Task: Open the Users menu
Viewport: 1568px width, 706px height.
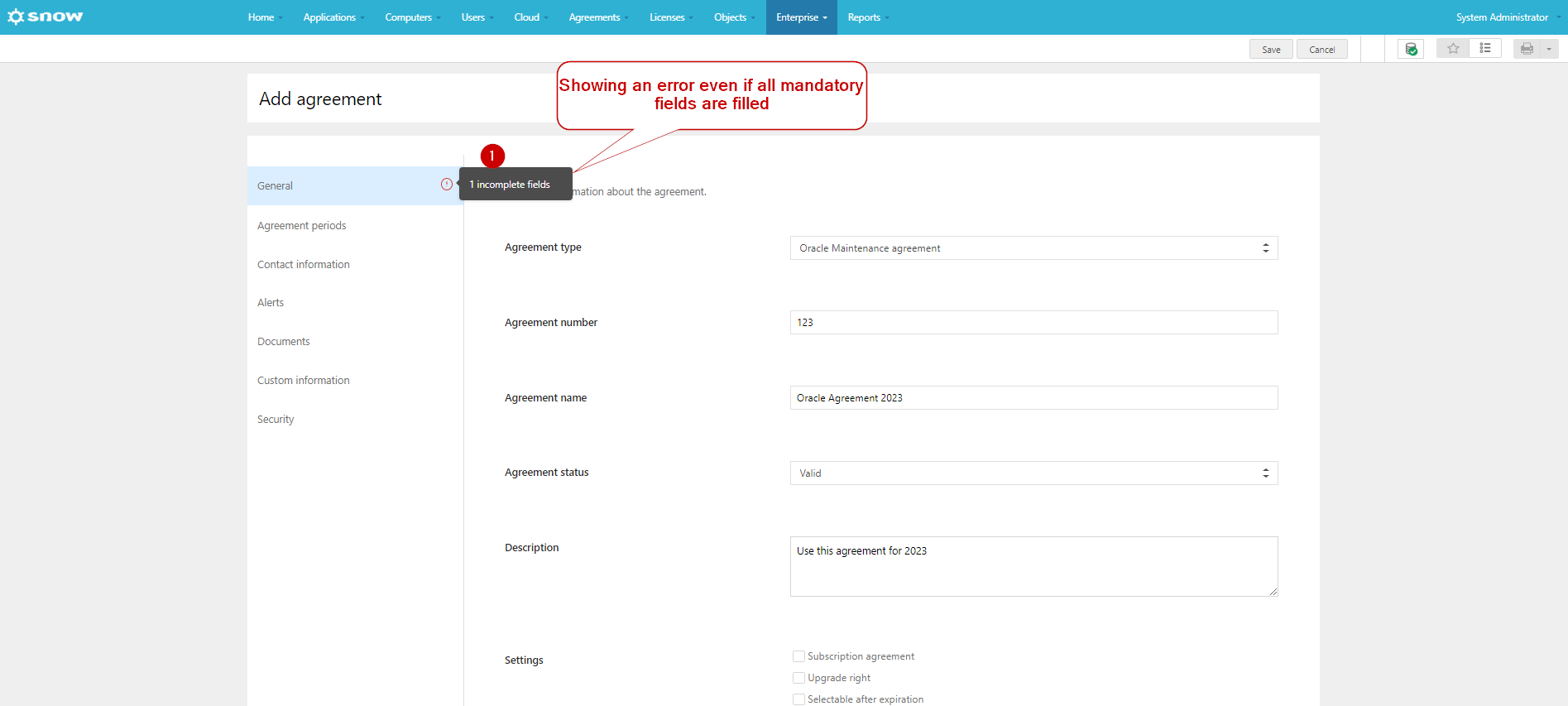Action: (x=477, y=17)
